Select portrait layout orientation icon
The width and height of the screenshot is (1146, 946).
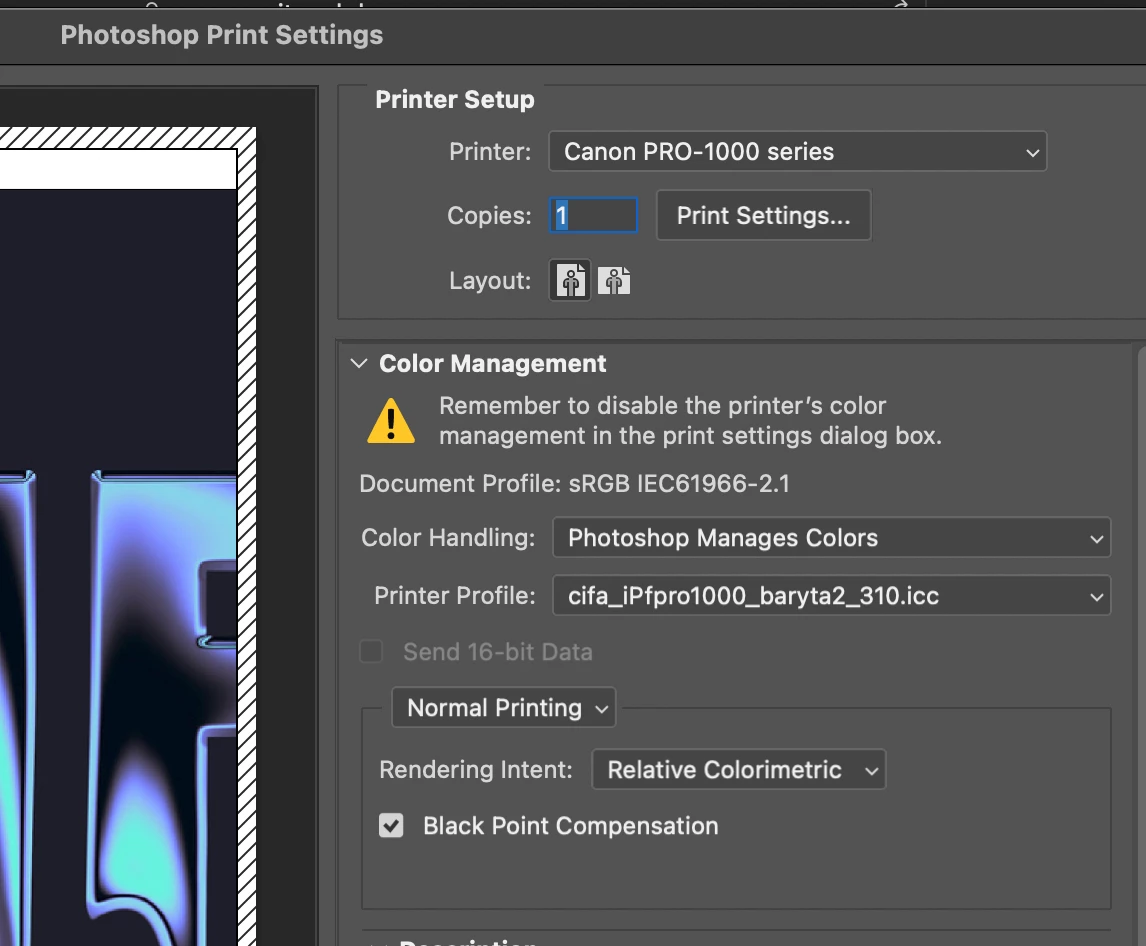(570, 281)
